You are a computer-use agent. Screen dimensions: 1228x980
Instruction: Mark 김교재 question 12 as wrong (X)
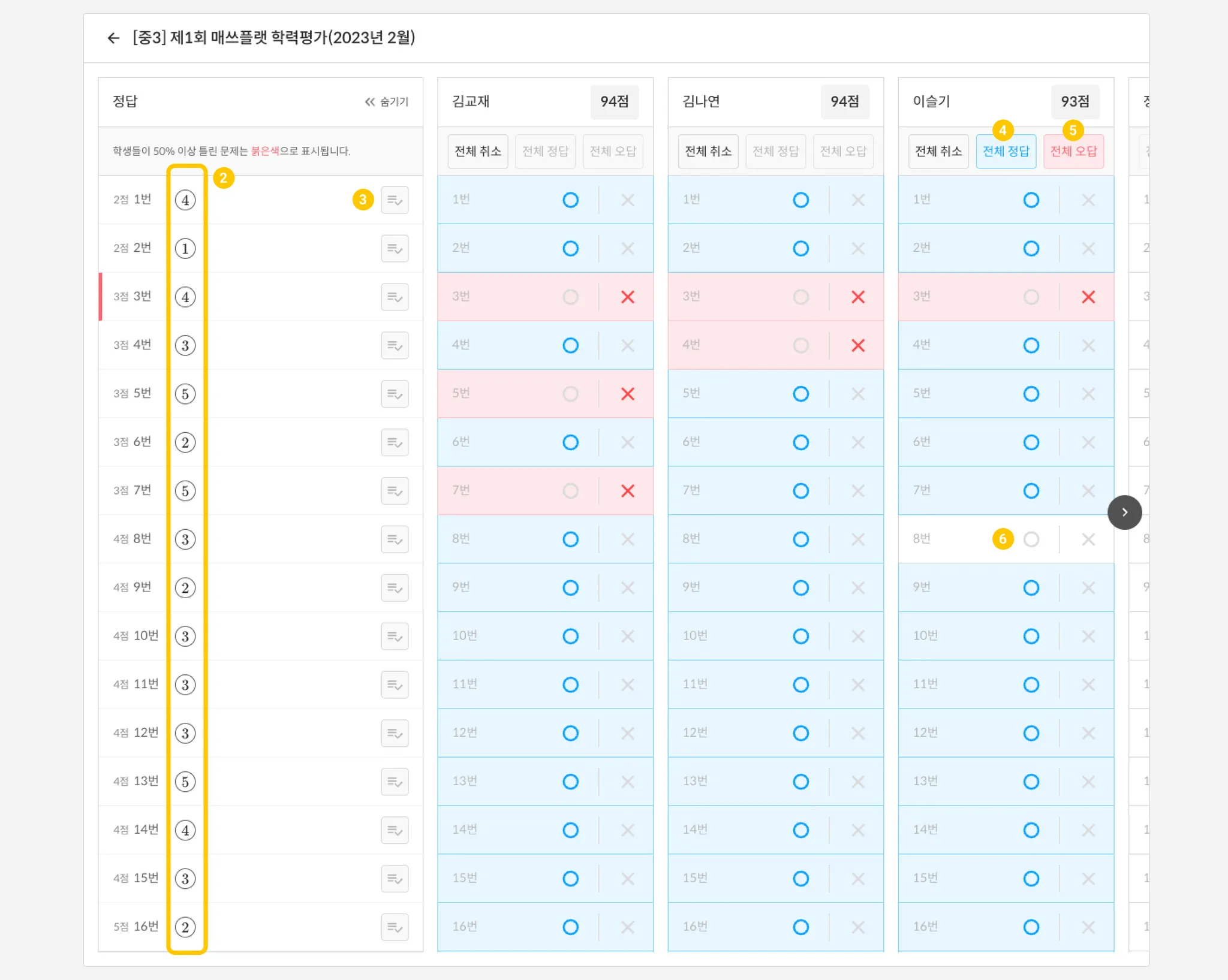pyautogui.click(x=627, y=734)
